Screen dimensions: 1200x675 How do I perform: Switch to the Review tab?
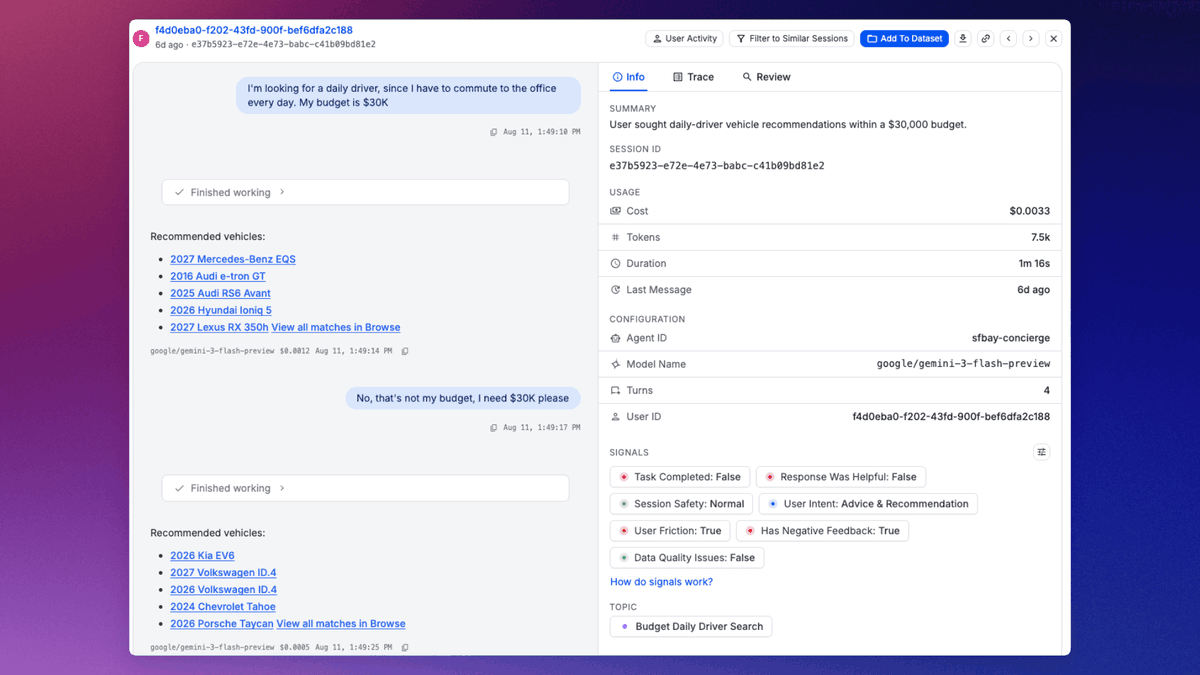(x=766, y=77)
